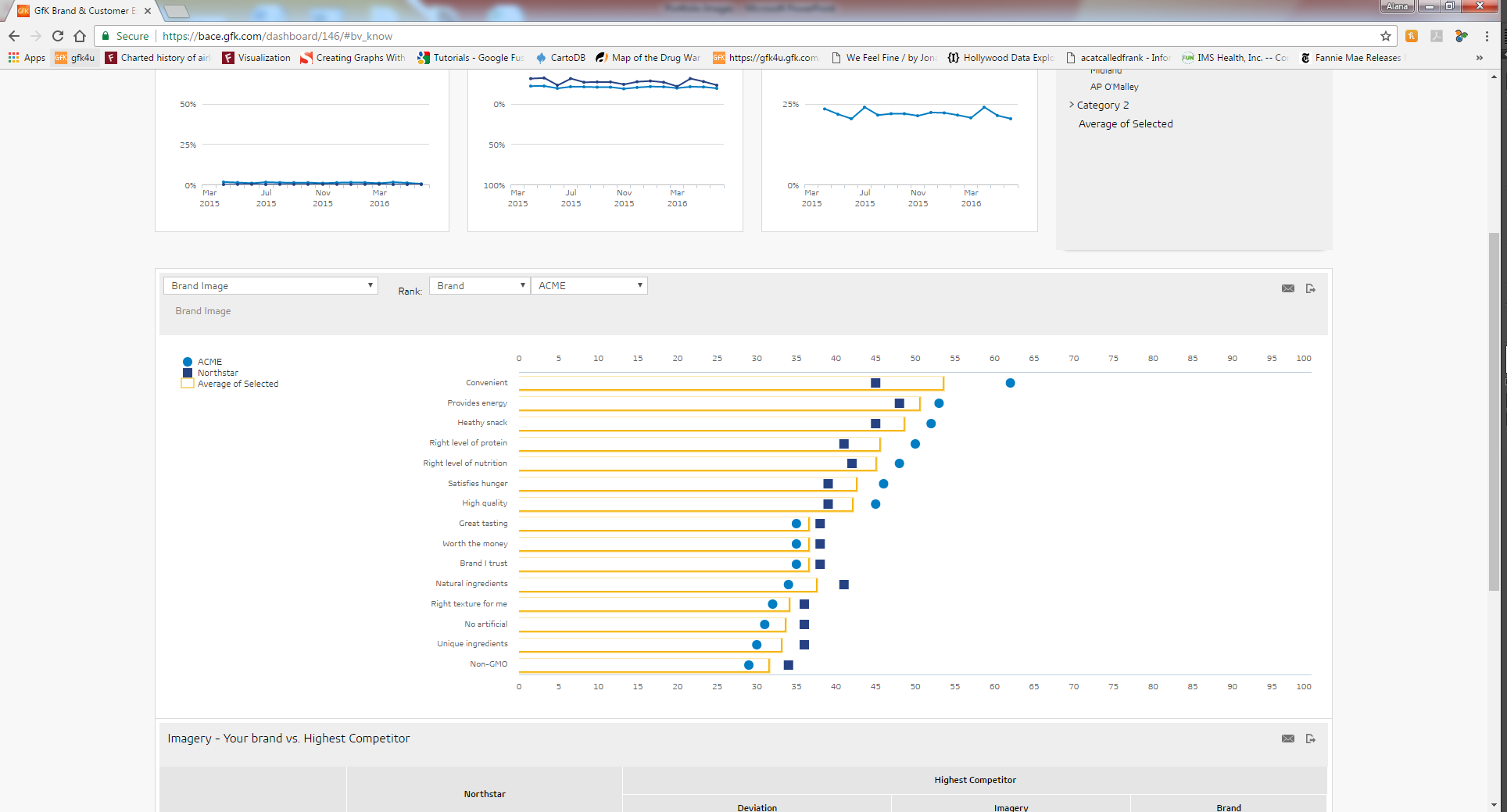The image size is (1507, 812).
Task: Close the GfK Brand & Customer tab
Action: (147, 11)
